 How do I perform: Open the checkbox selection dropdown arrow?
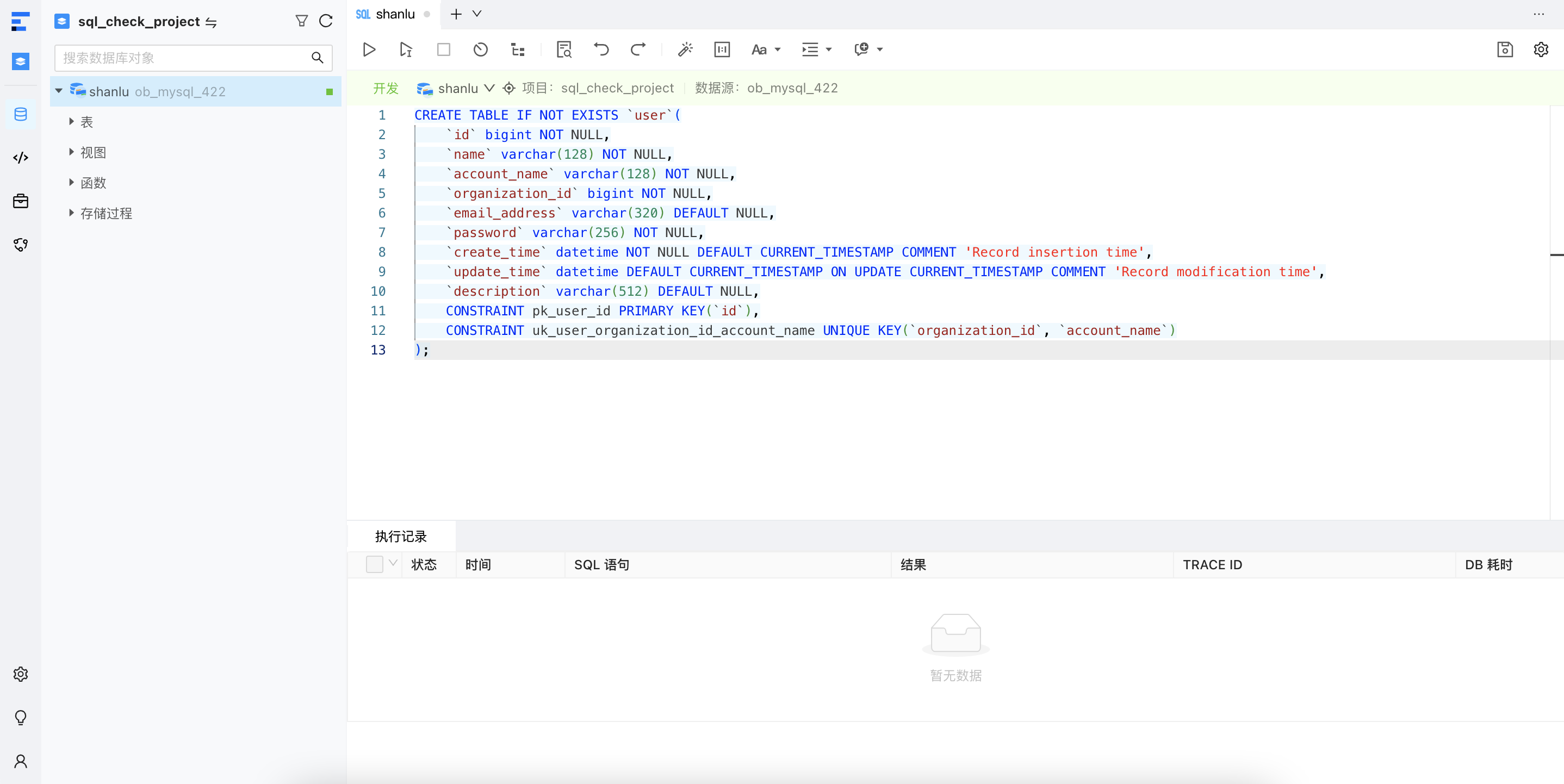(393, 563)
